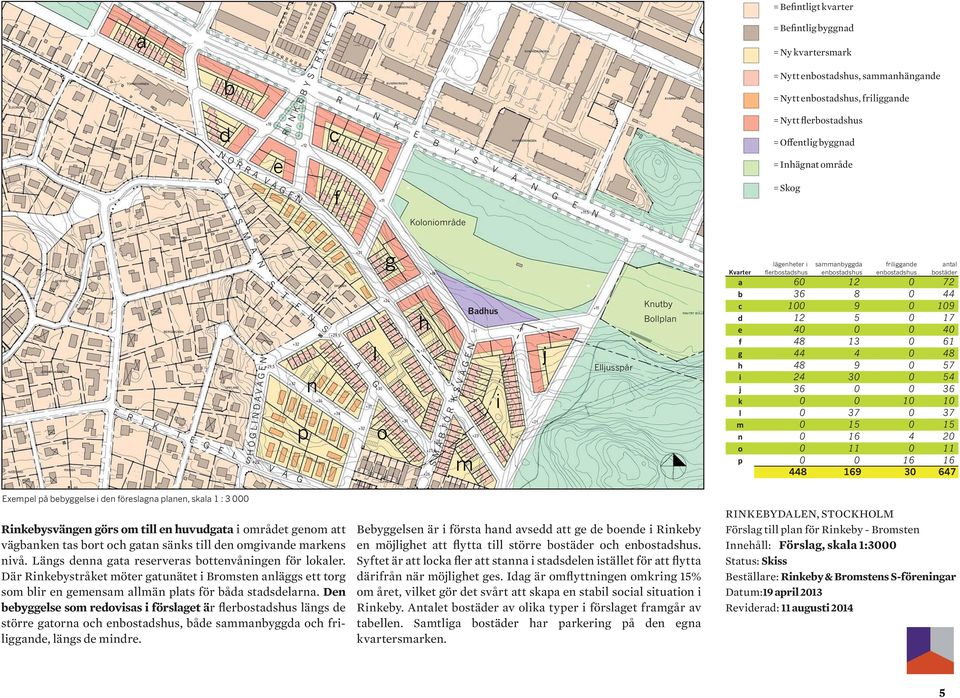Click the total 448 in the yellow sum row
Viewport: 960px width, 698px height.
point(798,471)
